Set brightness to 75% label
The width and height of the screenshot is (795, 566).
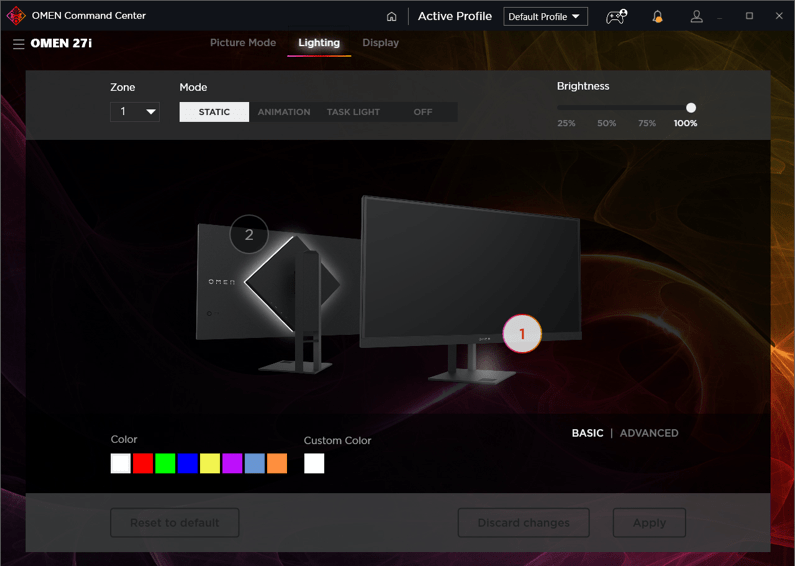coord(647,123)
